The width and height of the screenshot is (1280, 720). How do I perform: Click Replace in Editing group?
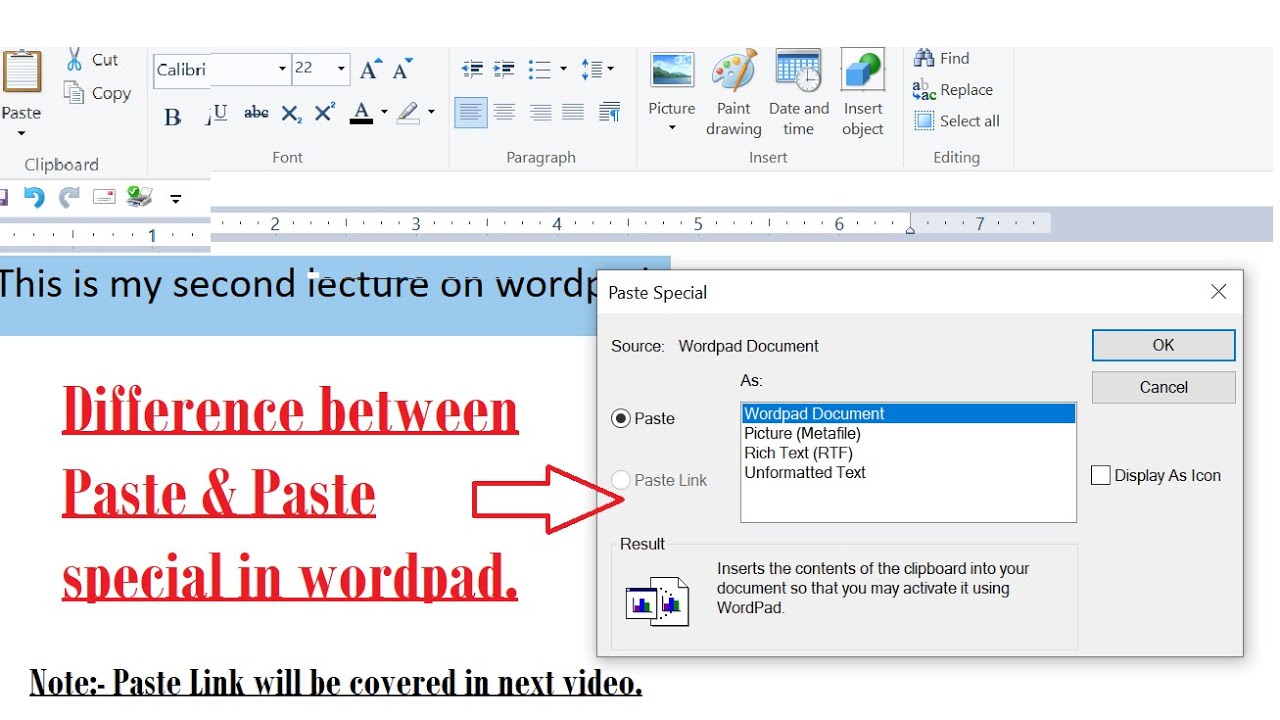click(x=953, y=90)
